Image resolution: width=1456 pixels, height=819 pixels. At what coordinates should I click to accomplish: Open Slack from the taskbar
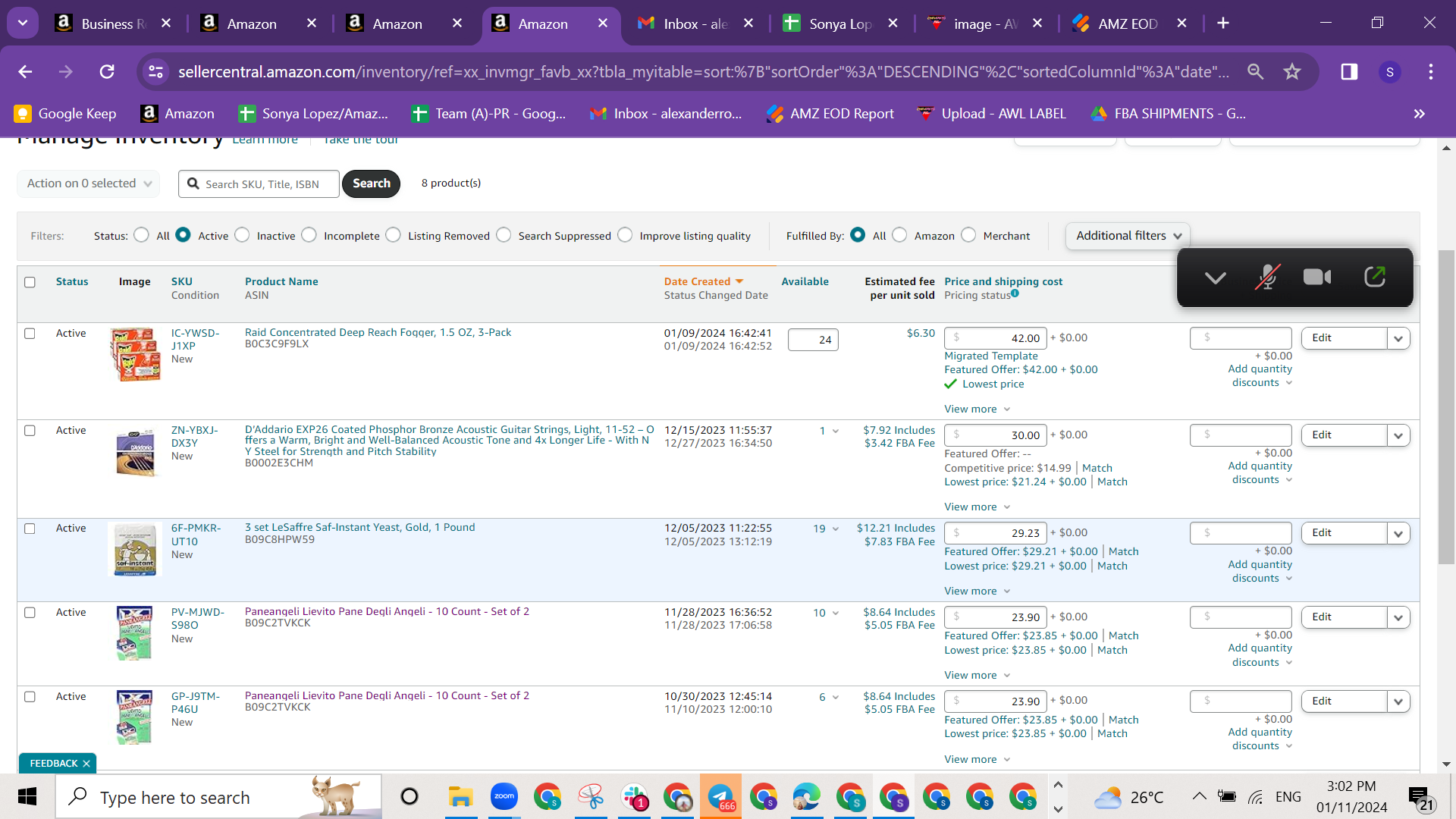(634, 796)
